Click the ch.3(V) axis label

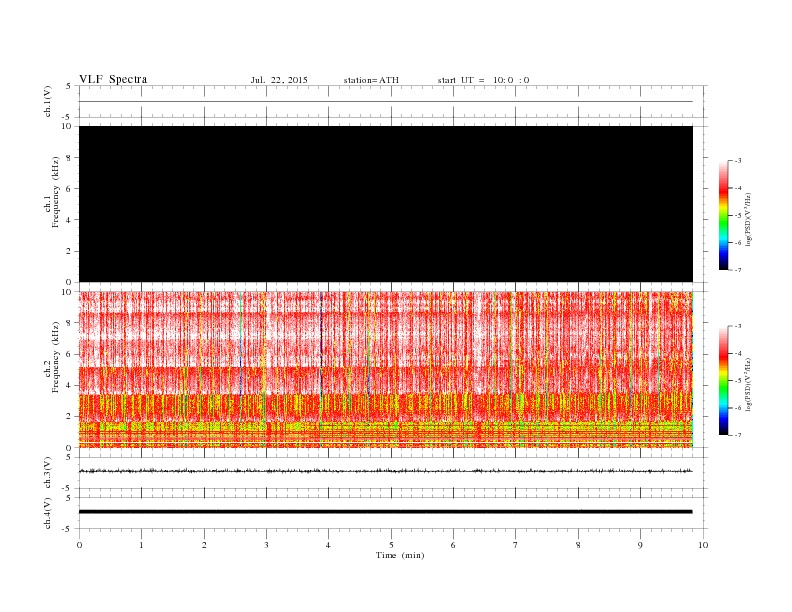pos(48,473)
